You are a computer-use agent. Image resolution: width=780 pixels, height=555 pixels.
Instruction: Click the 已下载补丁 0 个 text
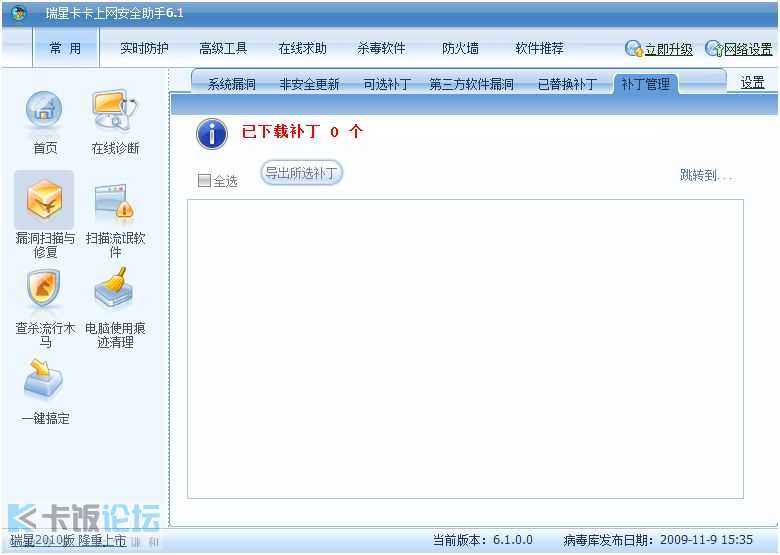[302, 132]
